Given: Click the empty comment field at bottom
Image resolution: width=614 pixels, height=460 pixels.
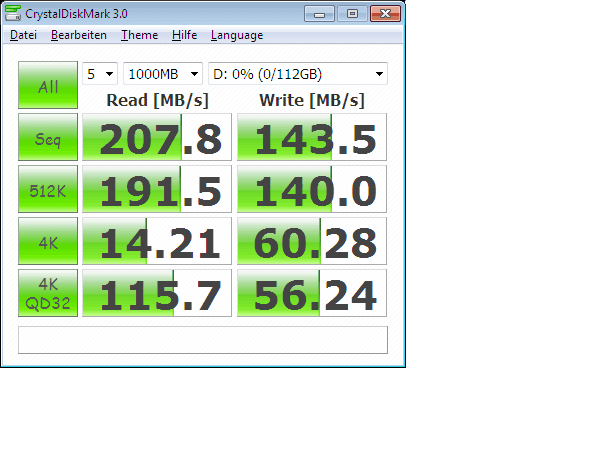Looking at the screenshot, I should [203, 340].
